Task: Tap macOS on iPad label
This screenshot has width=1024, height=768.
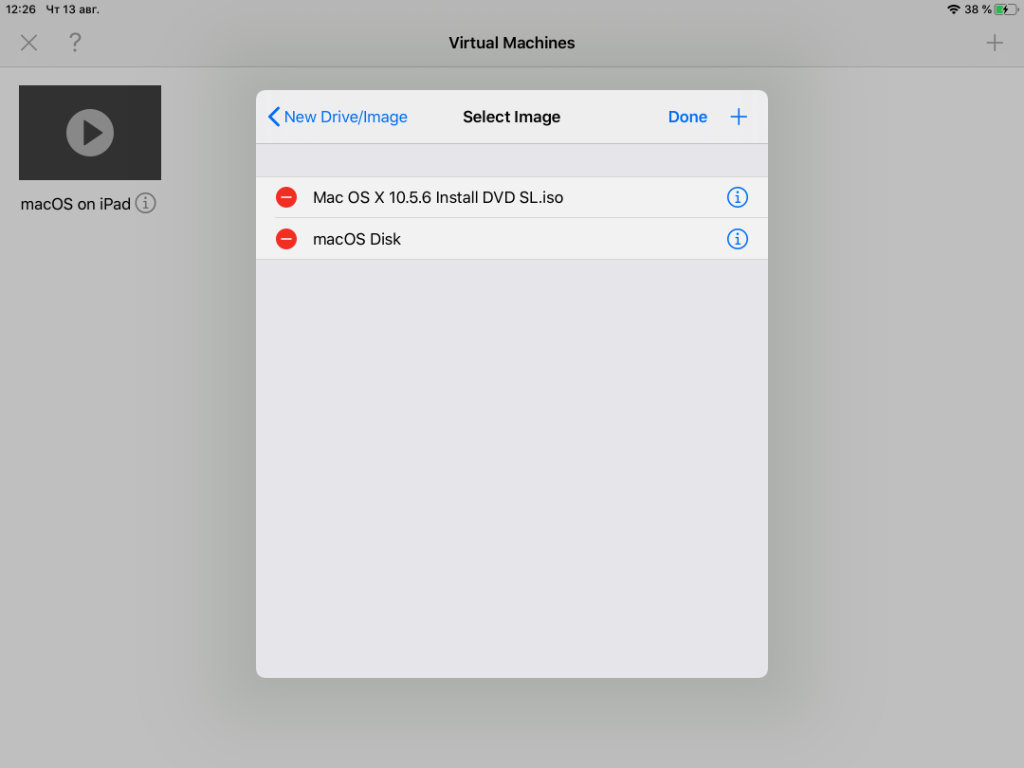Action: [x=76, y=204]
